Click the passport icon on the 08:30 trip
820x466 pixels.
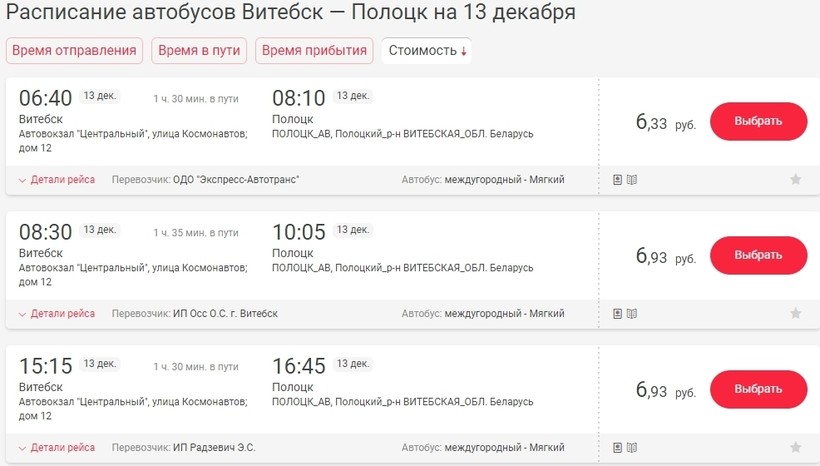(618, 314)
